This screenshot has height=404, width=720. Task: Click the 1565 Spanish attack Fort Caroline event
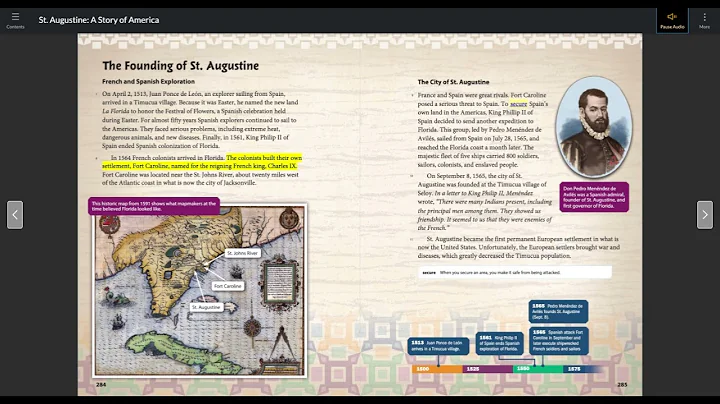(558, 340)
